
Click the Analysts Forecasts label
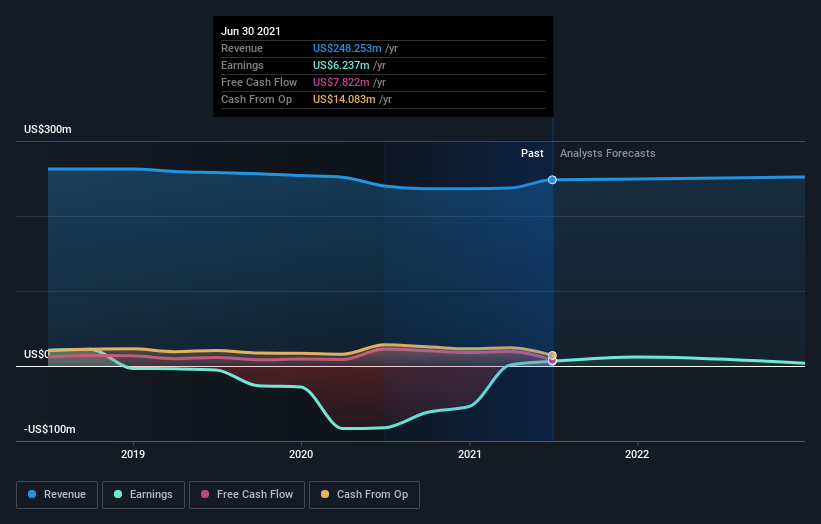tap(607, 153)
